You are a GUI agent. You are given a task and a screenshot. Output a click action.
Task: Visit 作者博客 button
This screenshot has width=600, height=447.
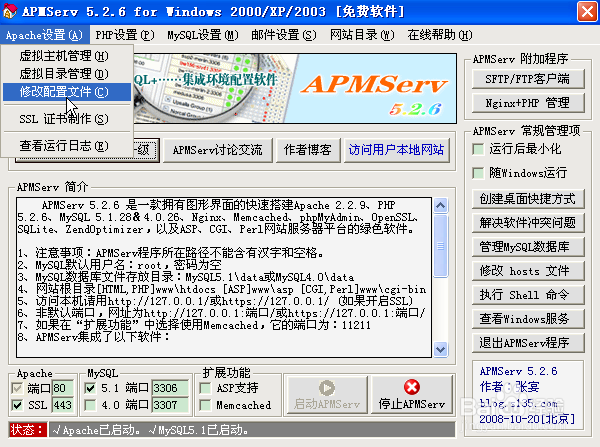(308, 150)
